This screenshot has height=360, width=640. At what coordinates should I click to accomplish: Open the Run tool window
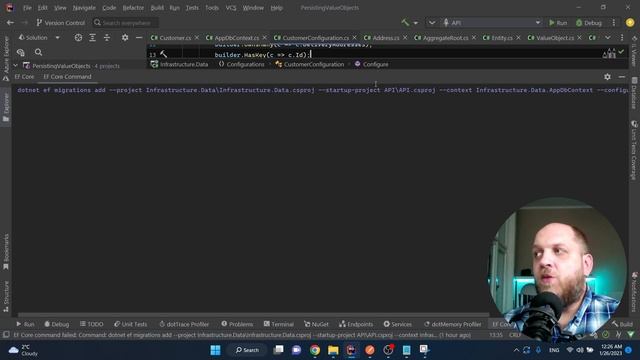(25, 324)
